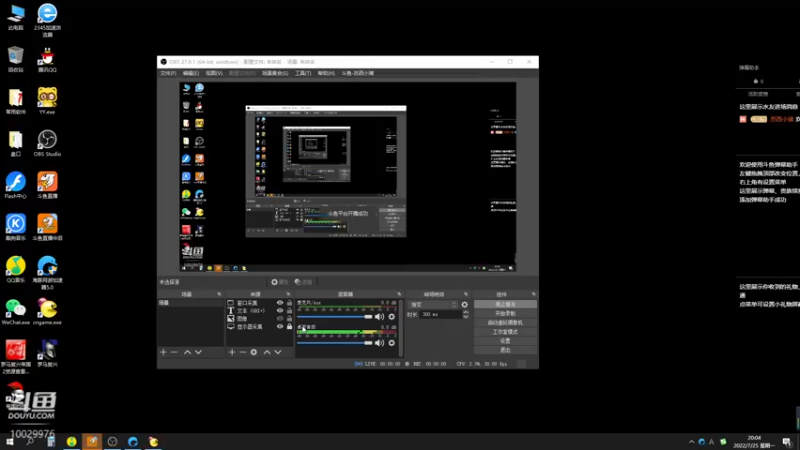This screenshot has width=800, height=450.
Task: Toggle visibility of the 显示器采集 source
Action: [x=280, y=327]
